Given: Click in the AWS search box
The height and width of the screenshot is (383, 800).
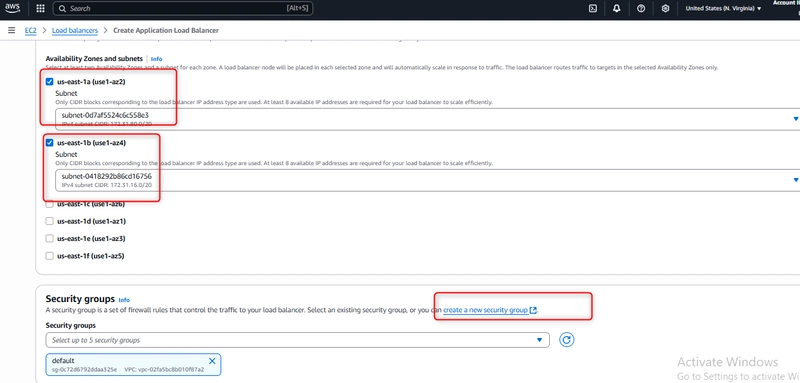Looking at the screenshot, I should 183,9.
